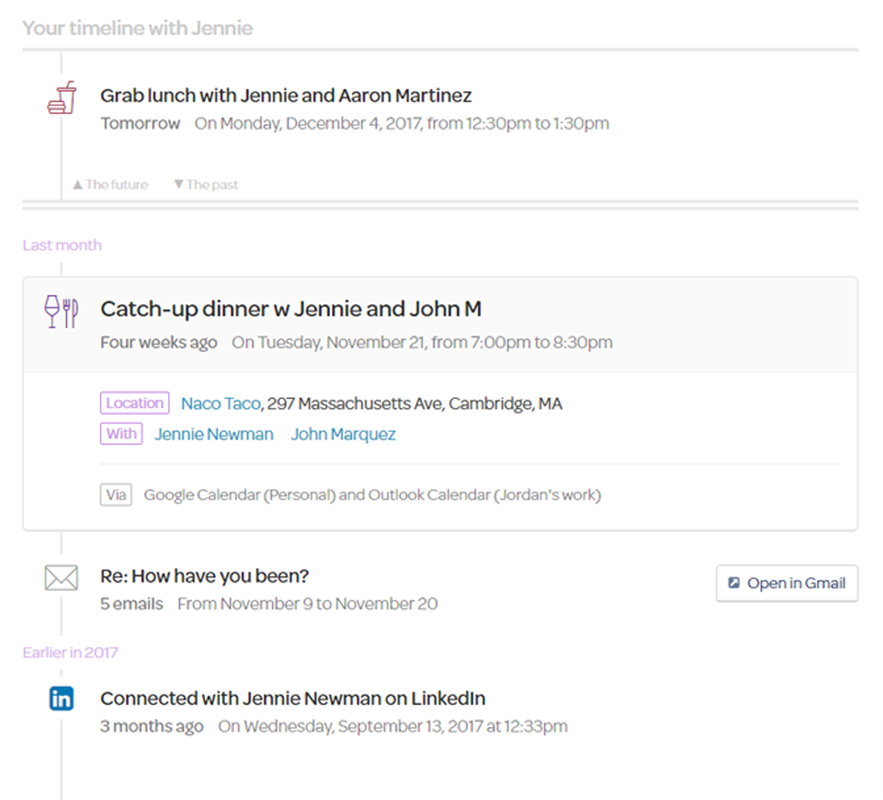Jump to the Earlier in 2017 marker
The image size is (883, 800).
pyautogui.click(x=70, y=653)
